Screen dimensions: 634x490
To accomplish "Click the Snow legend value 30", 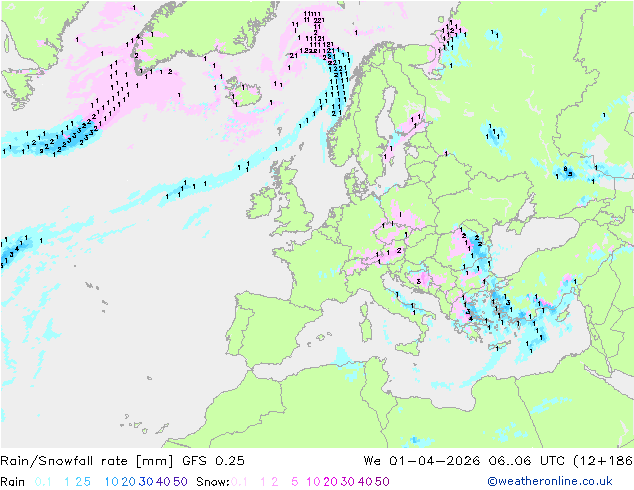I will coord(348,482).
